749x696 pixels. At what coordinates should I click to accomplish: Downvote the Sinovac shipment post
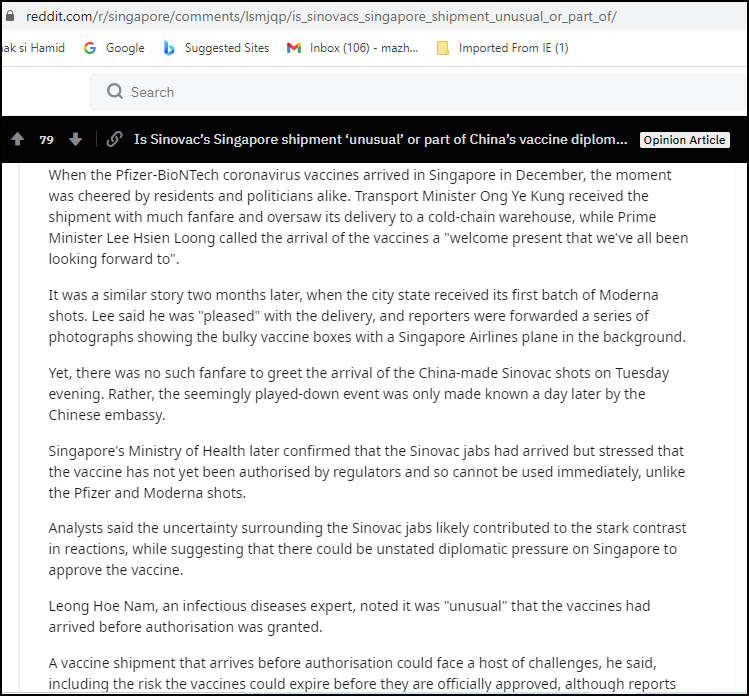coord(75,139)
